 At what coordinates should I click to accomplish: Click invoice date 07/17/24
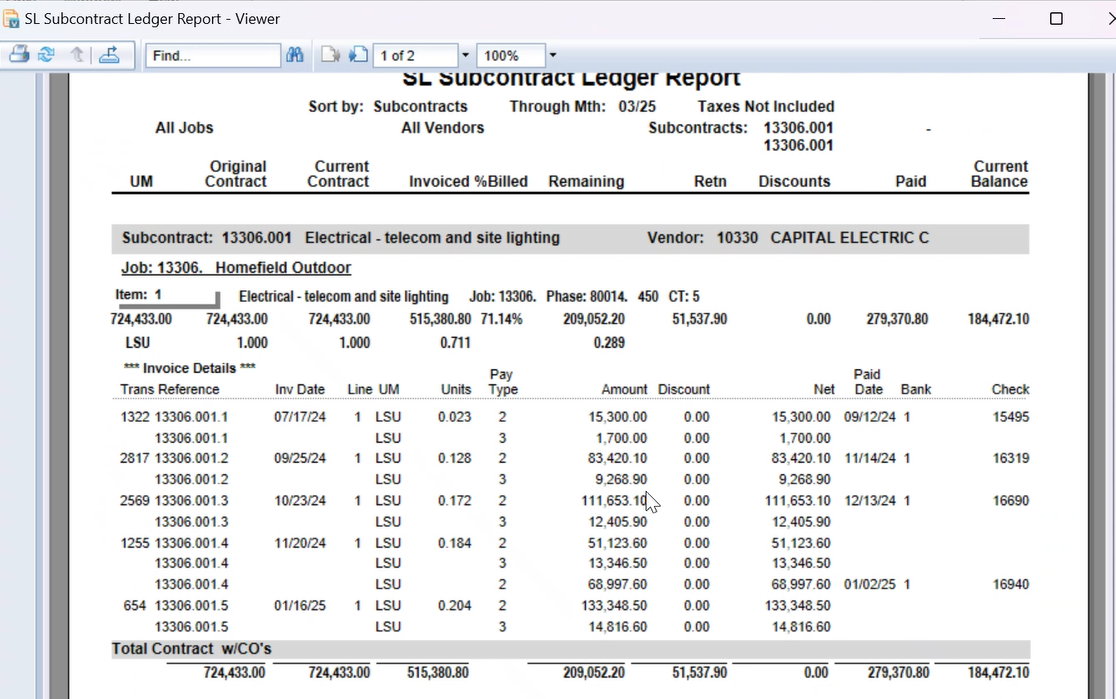coord(300,417)
